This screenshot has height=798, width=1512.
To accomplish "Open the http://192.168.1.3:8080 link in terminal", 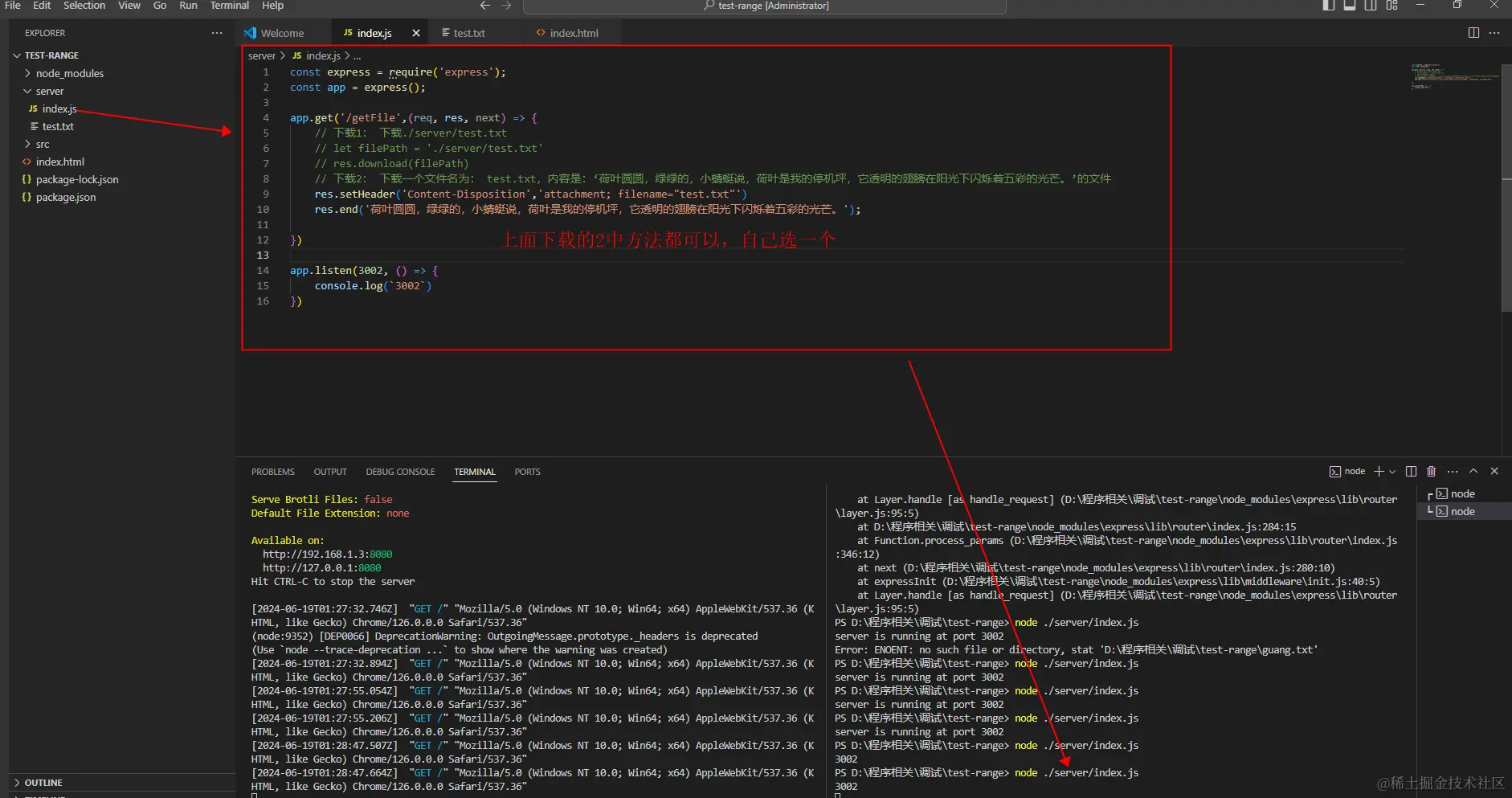I will click(327, 555).
